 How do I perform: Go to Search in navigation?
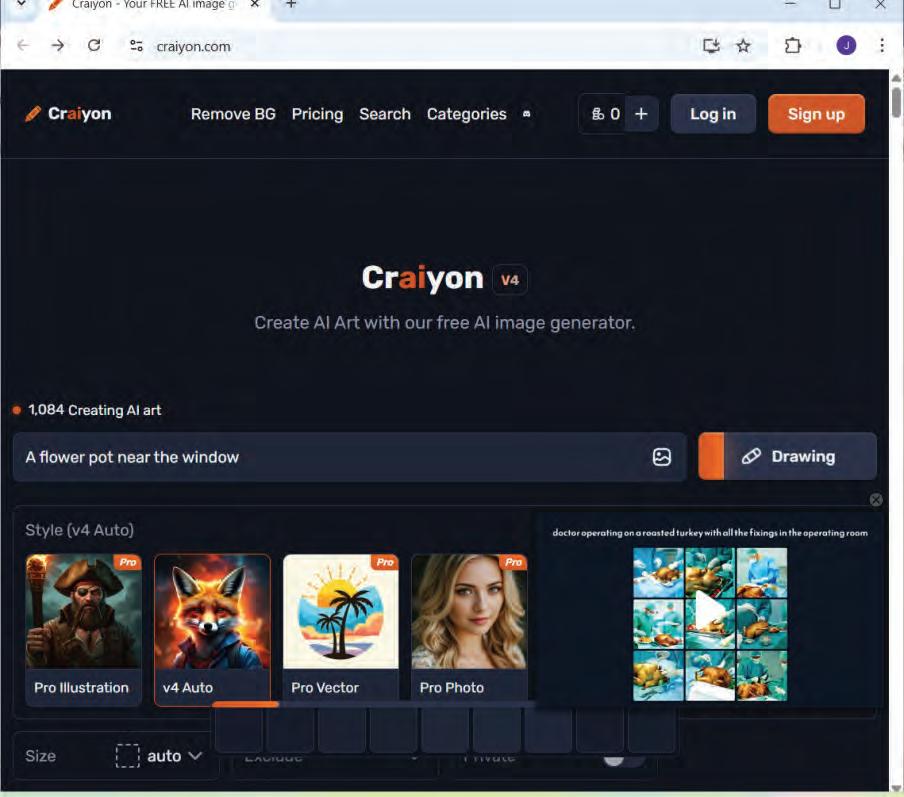pyautogui.click(x=385, y=114)
